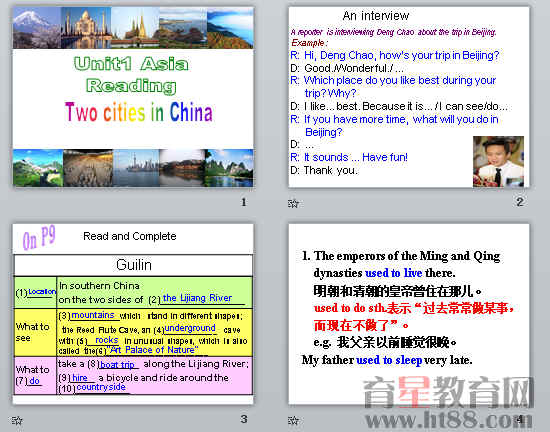This screenshot has height=432, width=550.
Task: Click the Taj Mahal picture on slide 1
Action: (86, 28)
